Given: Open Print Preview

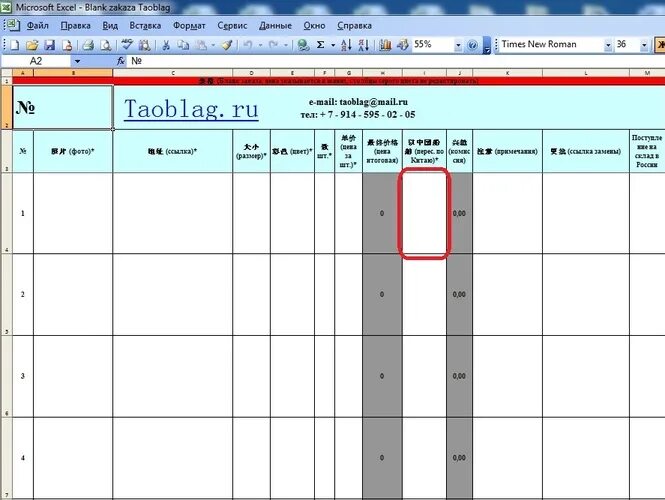Looking at the screenshot, I should point(105,45).
